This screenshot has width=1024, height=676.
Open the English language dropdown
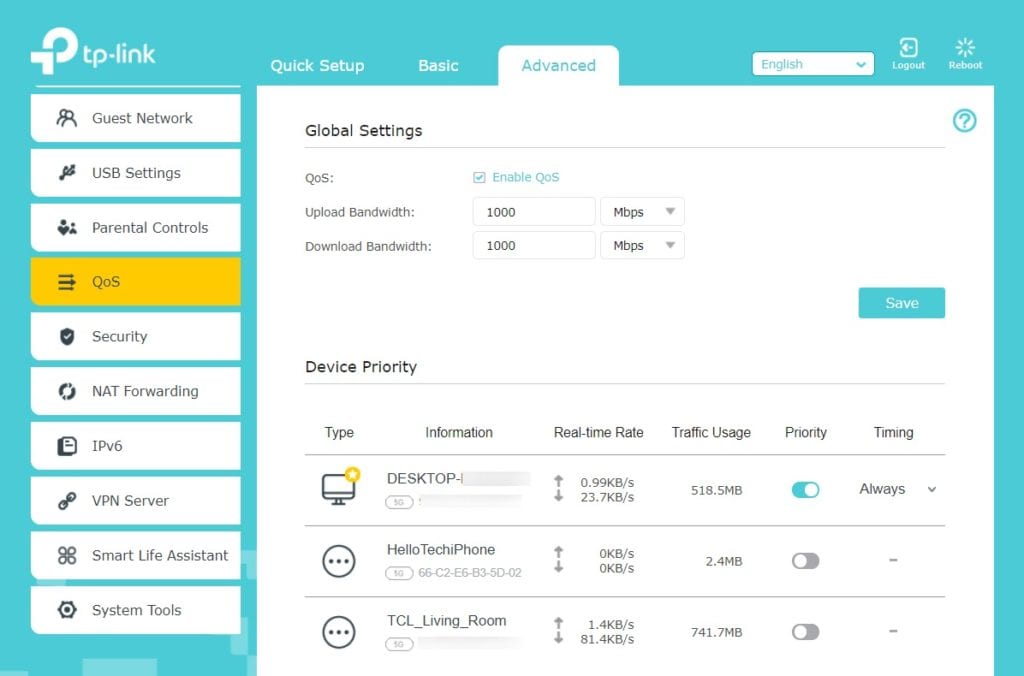(x=813, y=64)
